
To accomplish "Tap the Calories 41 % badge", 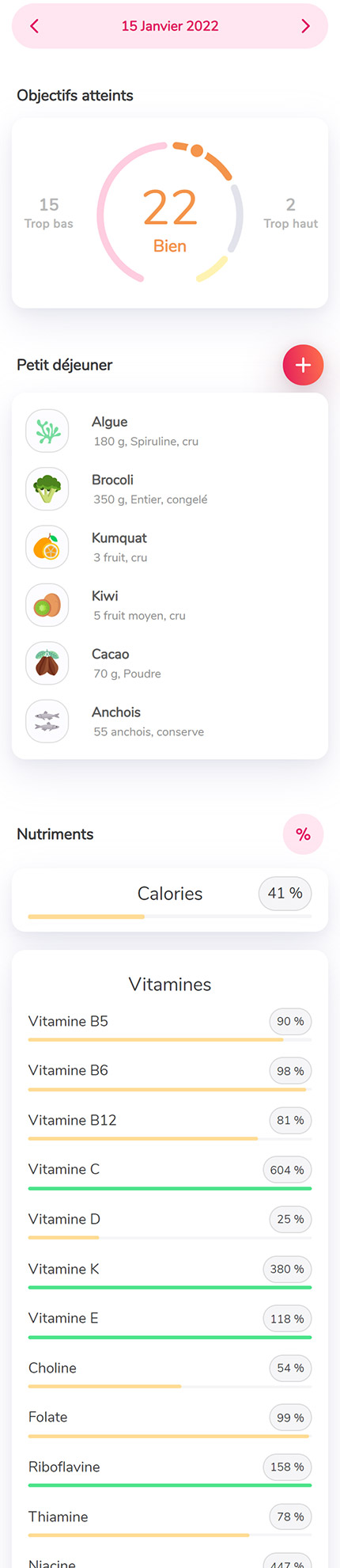I will [x=285, y=894].
